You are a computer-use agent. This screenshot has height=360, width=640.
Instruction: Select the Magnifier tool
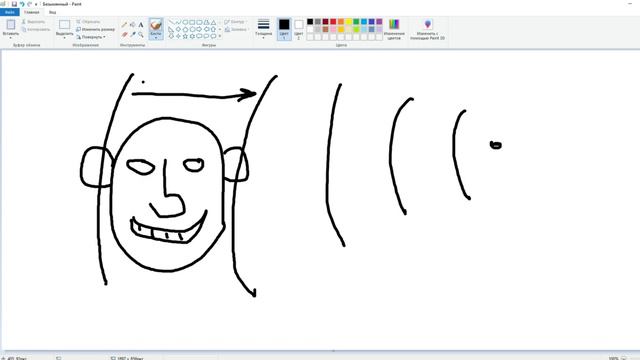(141, 35)
